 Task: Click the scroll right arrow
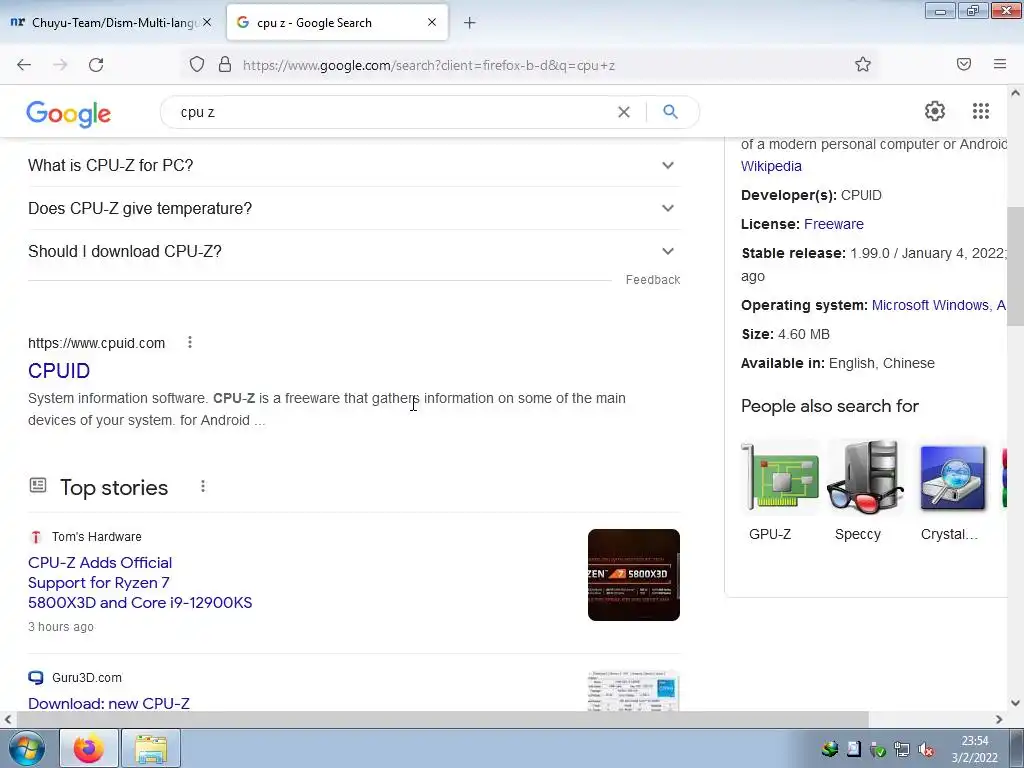tap(999, 719)
